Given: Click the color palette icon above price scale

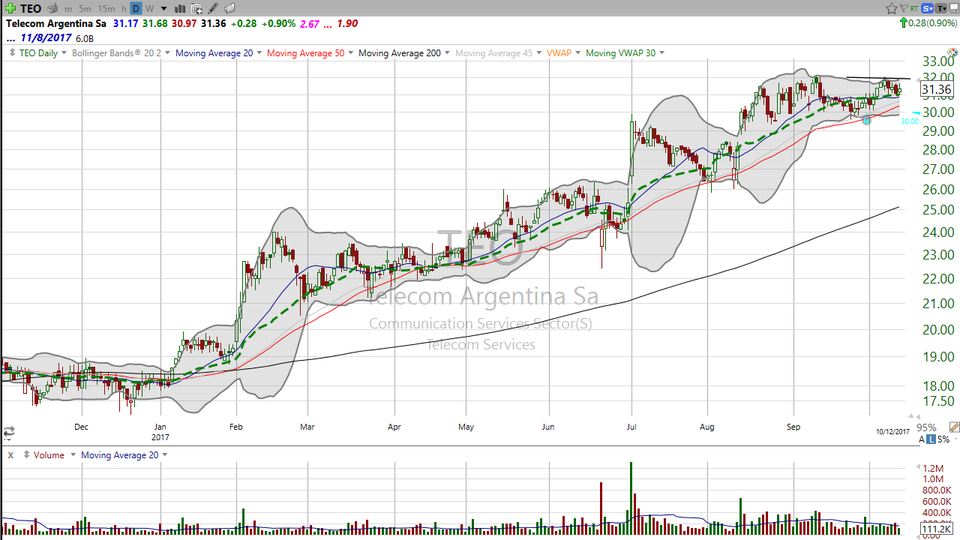Looking at the screenshot, I should pos(952,53).
